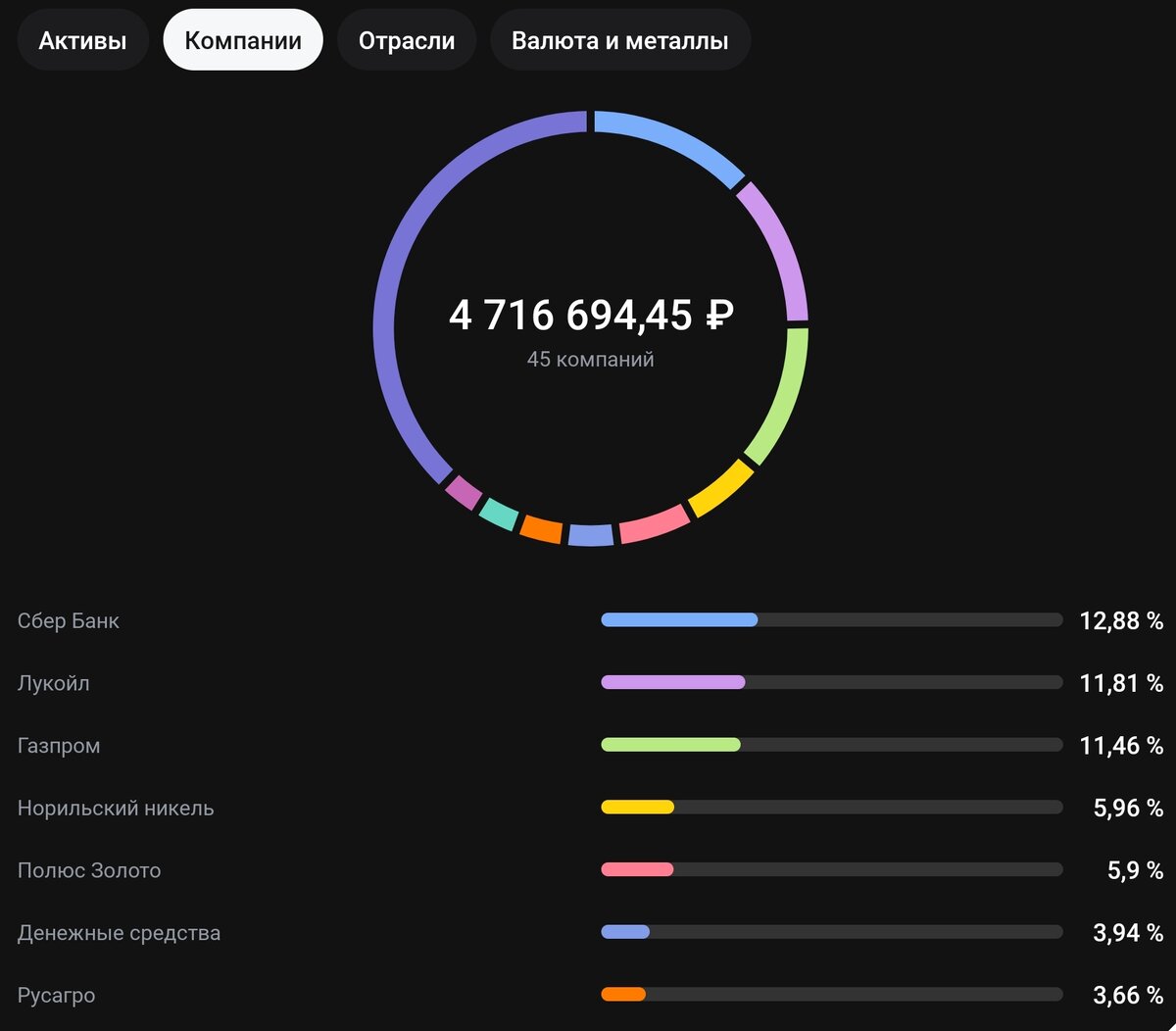The width and height of the screenshot is (1176, 1031).
Task: Click the lilac Лукойл donut segment
Action: 779,247
